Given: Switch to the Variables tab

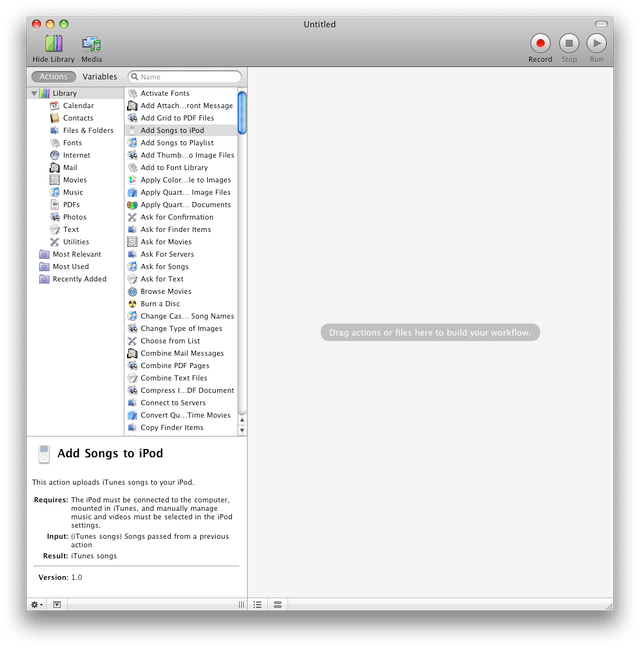Looking at the screenshot, I should point(100,77).
